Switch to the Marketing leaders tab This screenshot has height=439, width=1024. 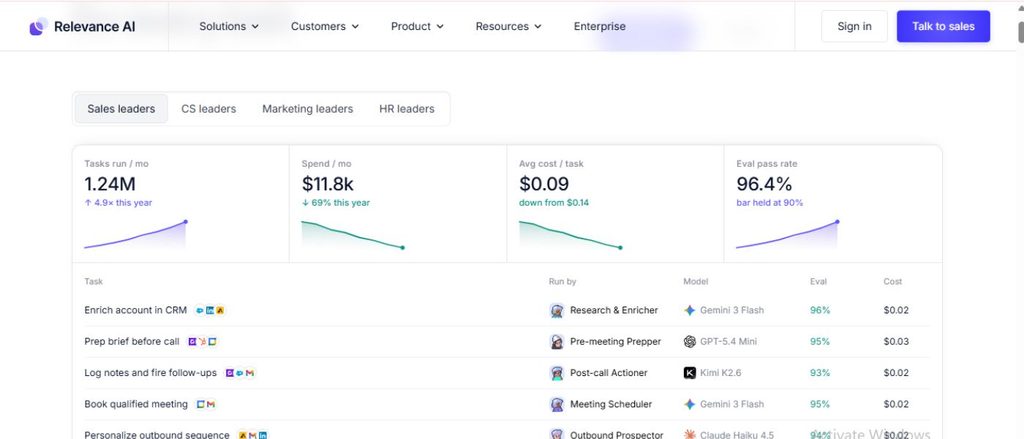point(308,108)
